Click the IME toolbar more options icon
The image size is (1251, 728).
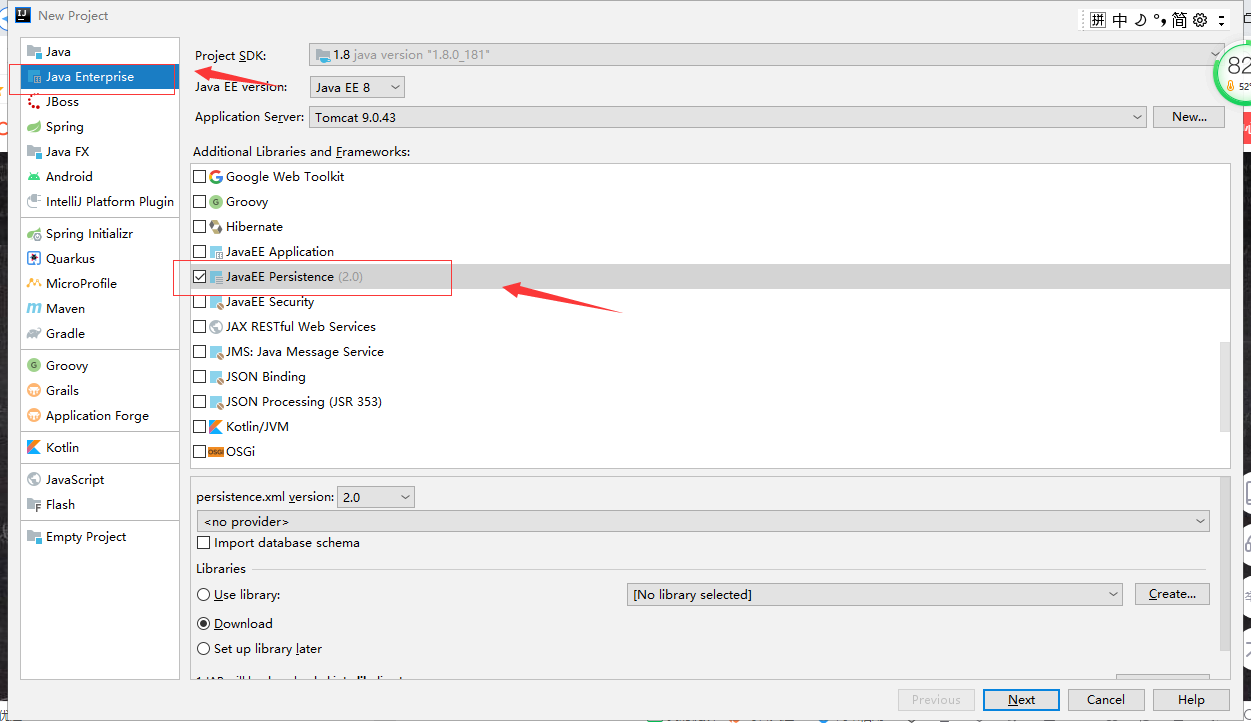click(1221, 20)
